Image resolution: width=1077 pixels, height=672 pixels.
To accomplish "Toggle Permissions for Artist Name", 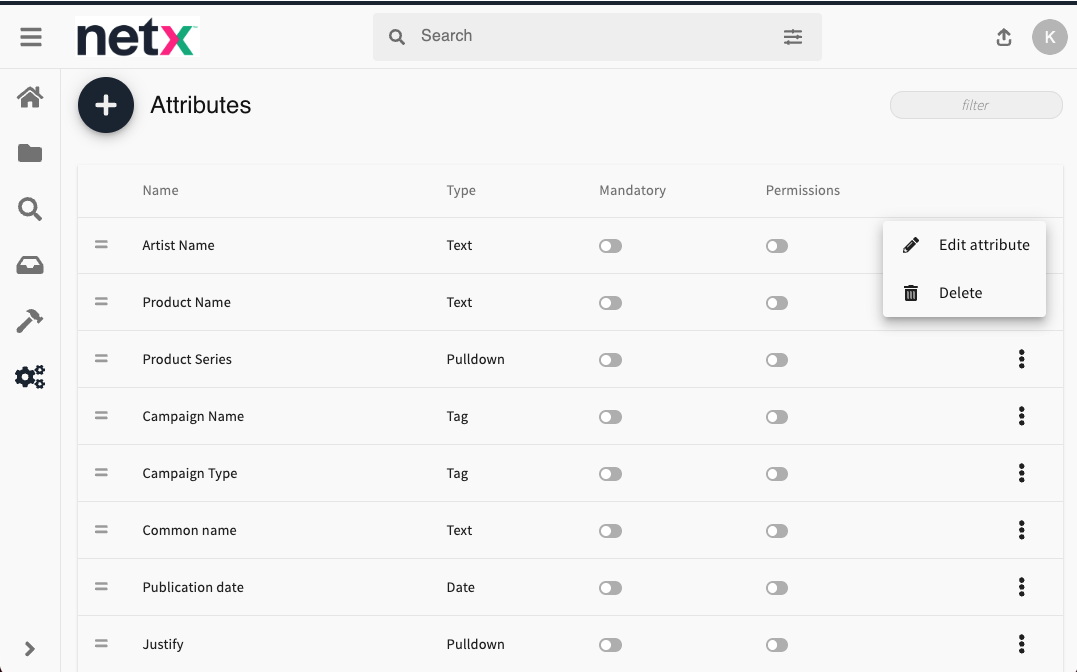I will click(777, 246).
